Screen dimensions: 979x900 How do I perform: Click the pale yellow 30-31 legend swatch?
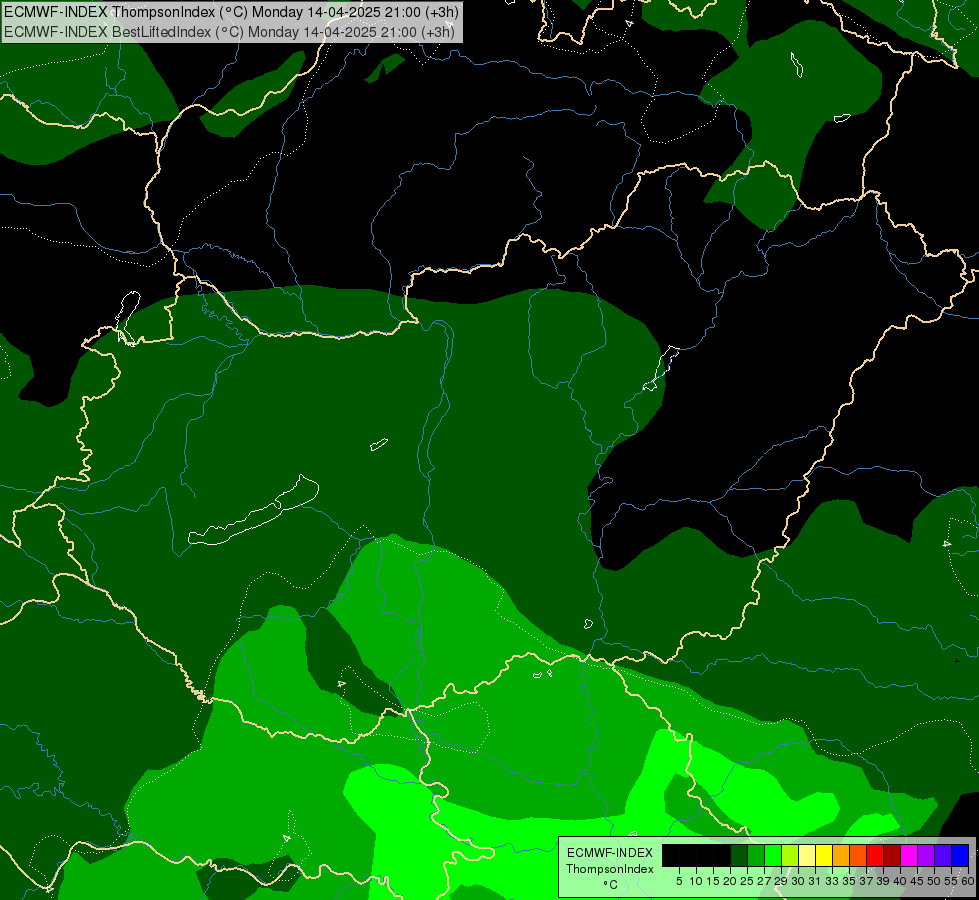[x=807, y=855]
